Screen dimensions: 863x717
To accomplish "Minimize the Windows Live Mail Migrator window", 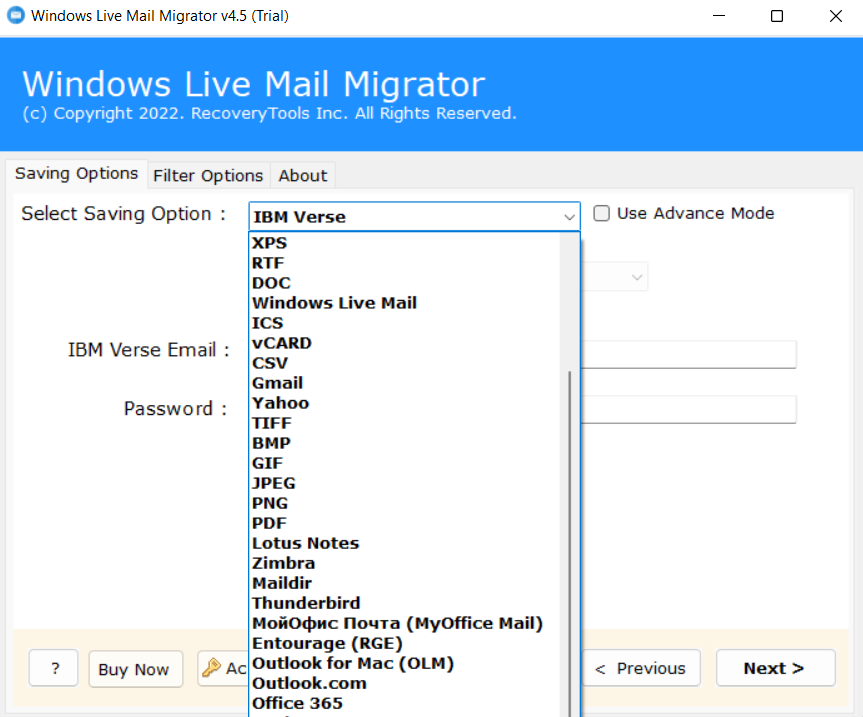I will click(719, 16).
